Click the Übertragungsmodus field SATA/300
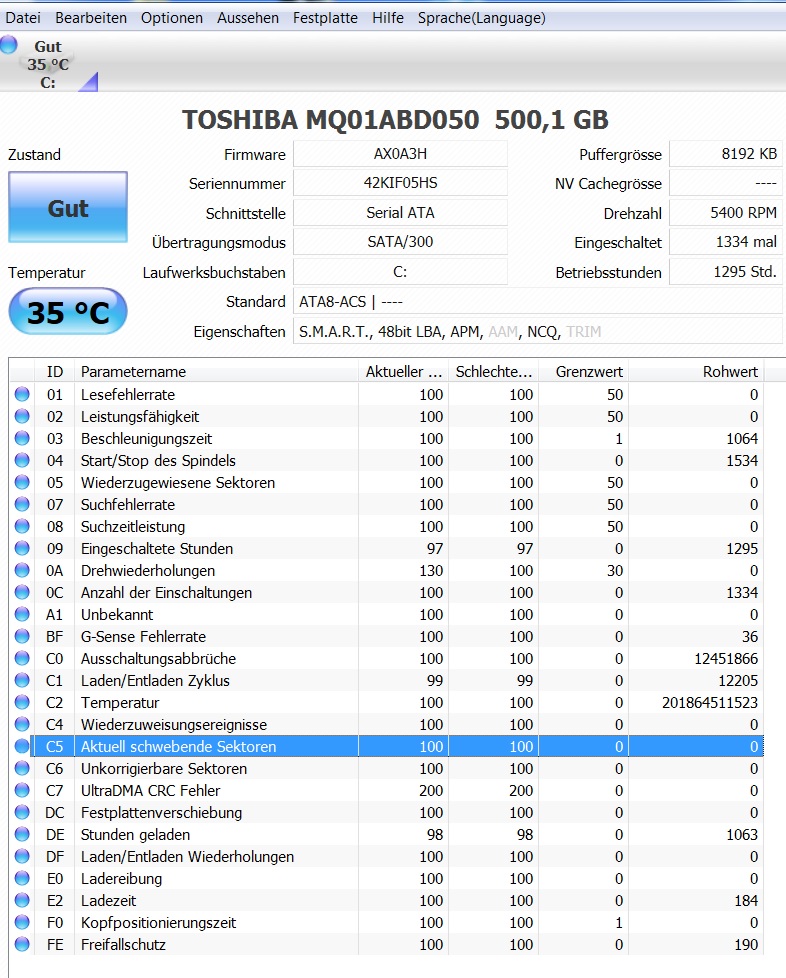The height and width of the screenshot is (978, 786). (400, 242)
